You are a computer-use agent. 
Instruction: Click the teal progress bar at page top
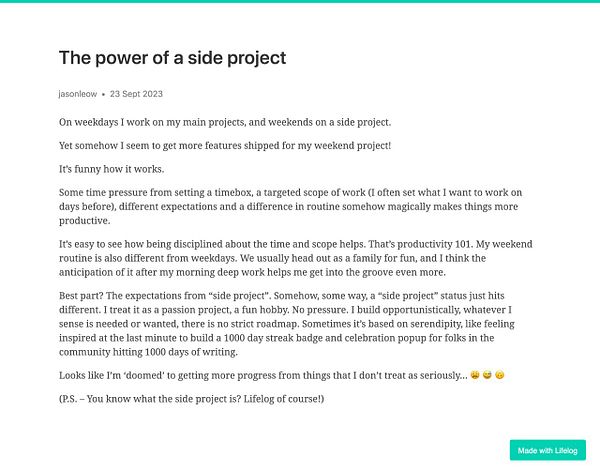[x=300, y=1]
